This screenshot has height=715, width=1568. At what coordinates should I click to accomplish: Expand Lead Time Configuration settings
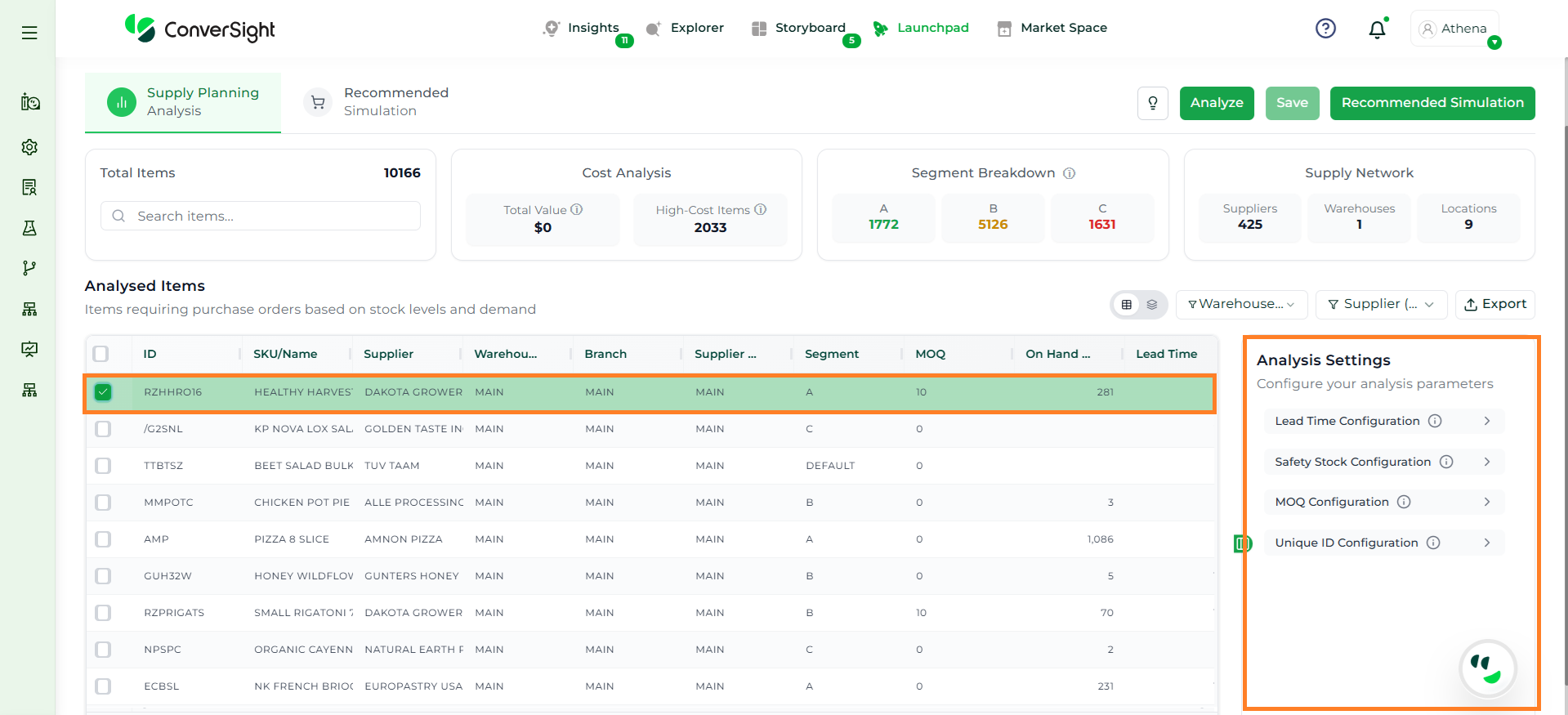click(x=1383, y=421)
